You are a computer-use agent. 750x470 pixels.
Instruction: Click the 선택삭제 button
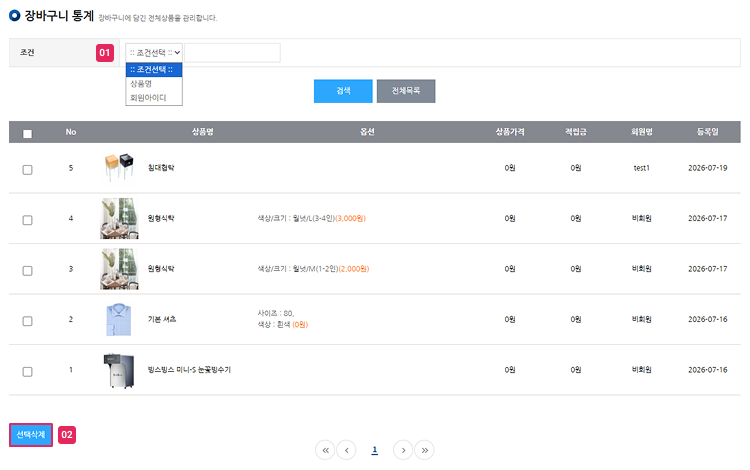point(31,435)
